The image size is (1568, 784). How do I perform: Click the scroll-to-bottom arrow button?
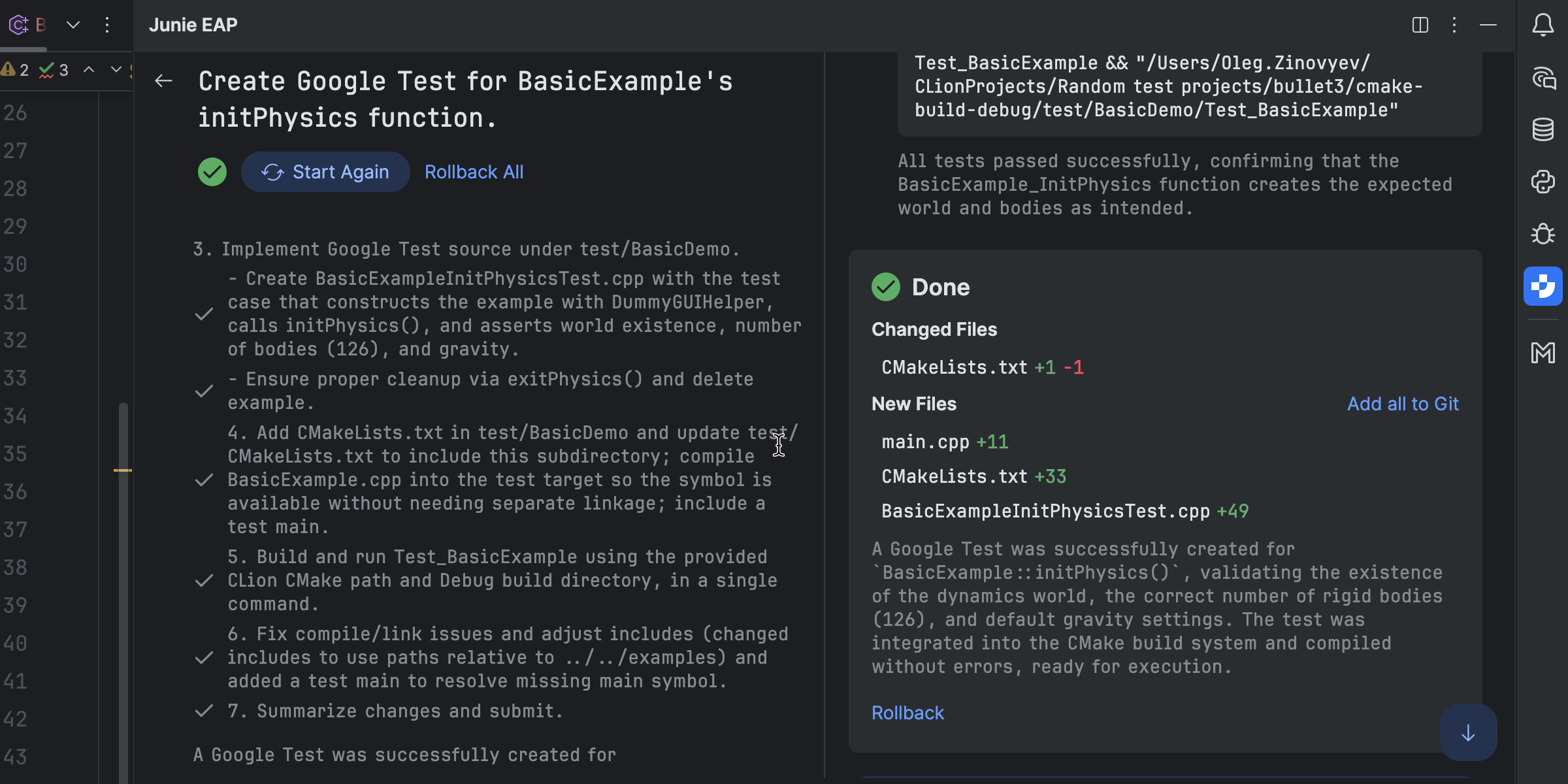point(1468,733)
